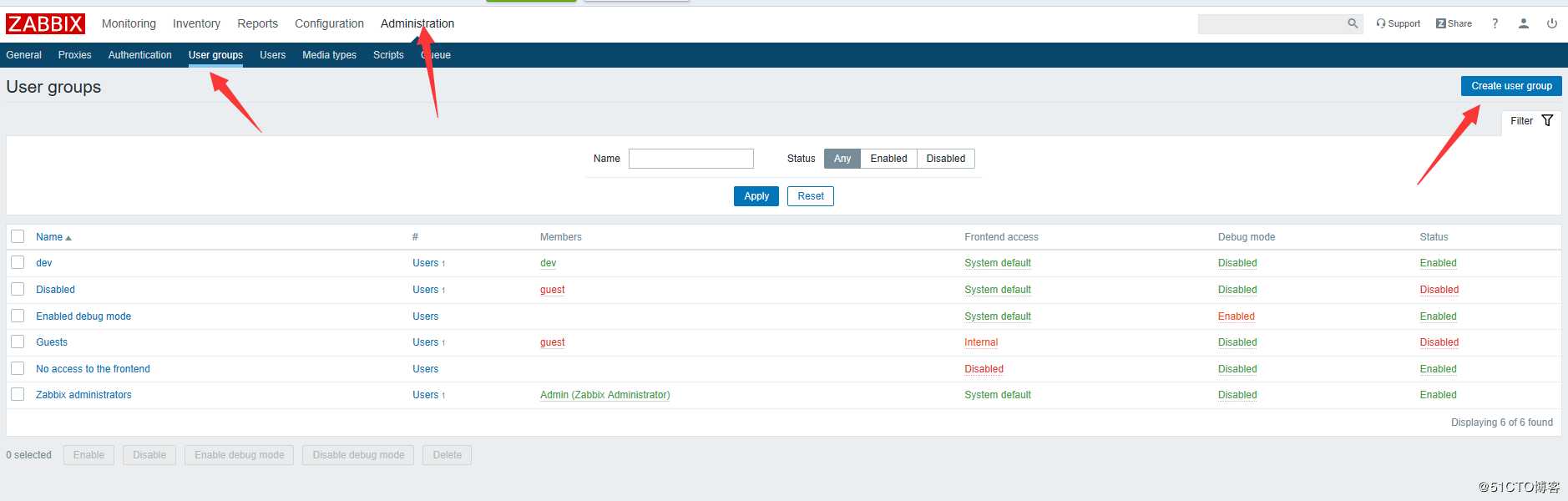
Task: Go to the Scripts submenu
Action: (388, 55)
